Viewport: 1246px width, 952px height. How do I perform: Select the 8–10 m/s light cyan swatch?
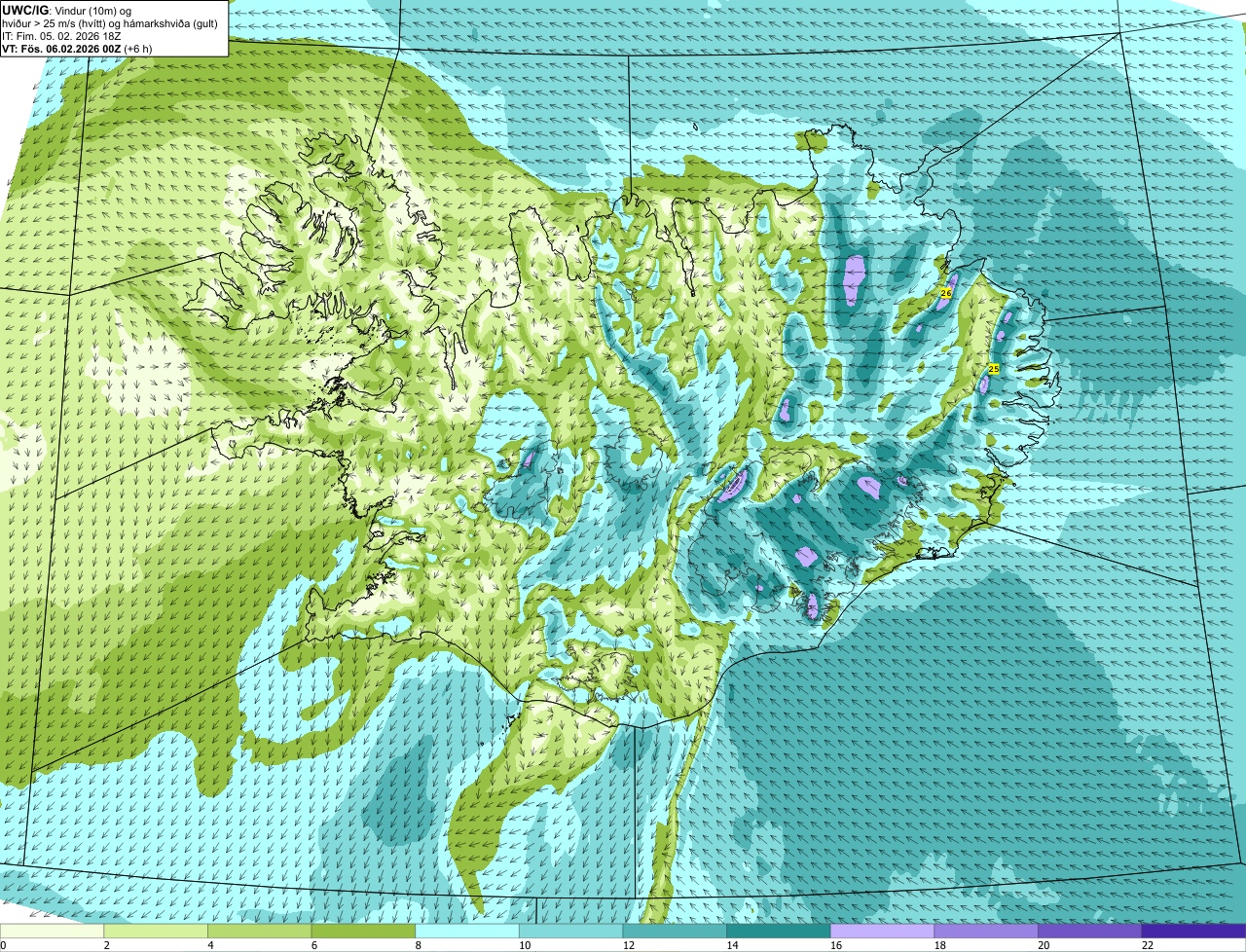[x=466, y=931]
